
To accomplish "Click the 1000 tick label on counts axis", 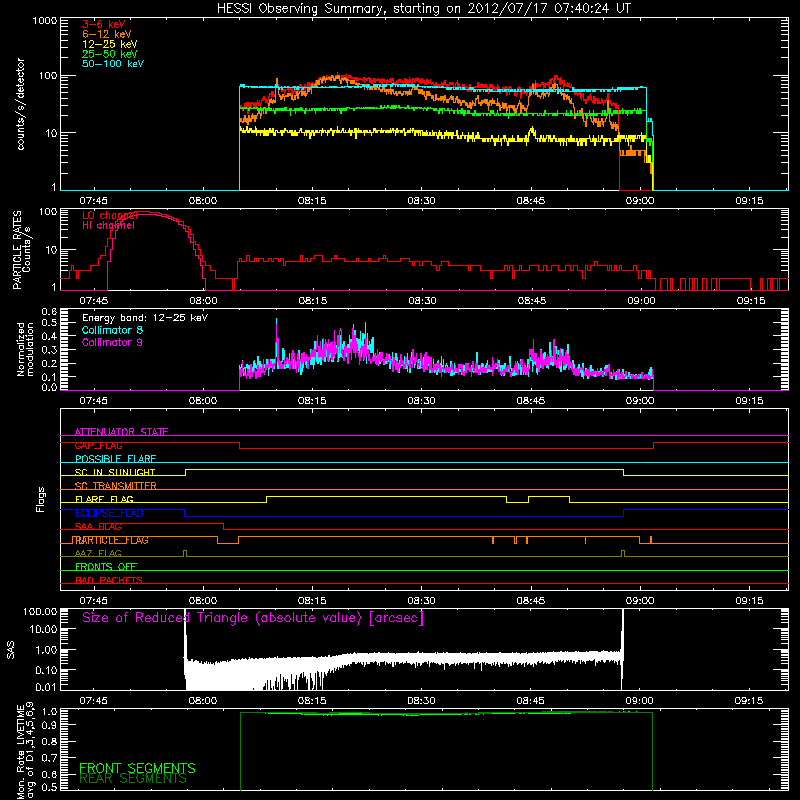I will (x=44, y=21).
